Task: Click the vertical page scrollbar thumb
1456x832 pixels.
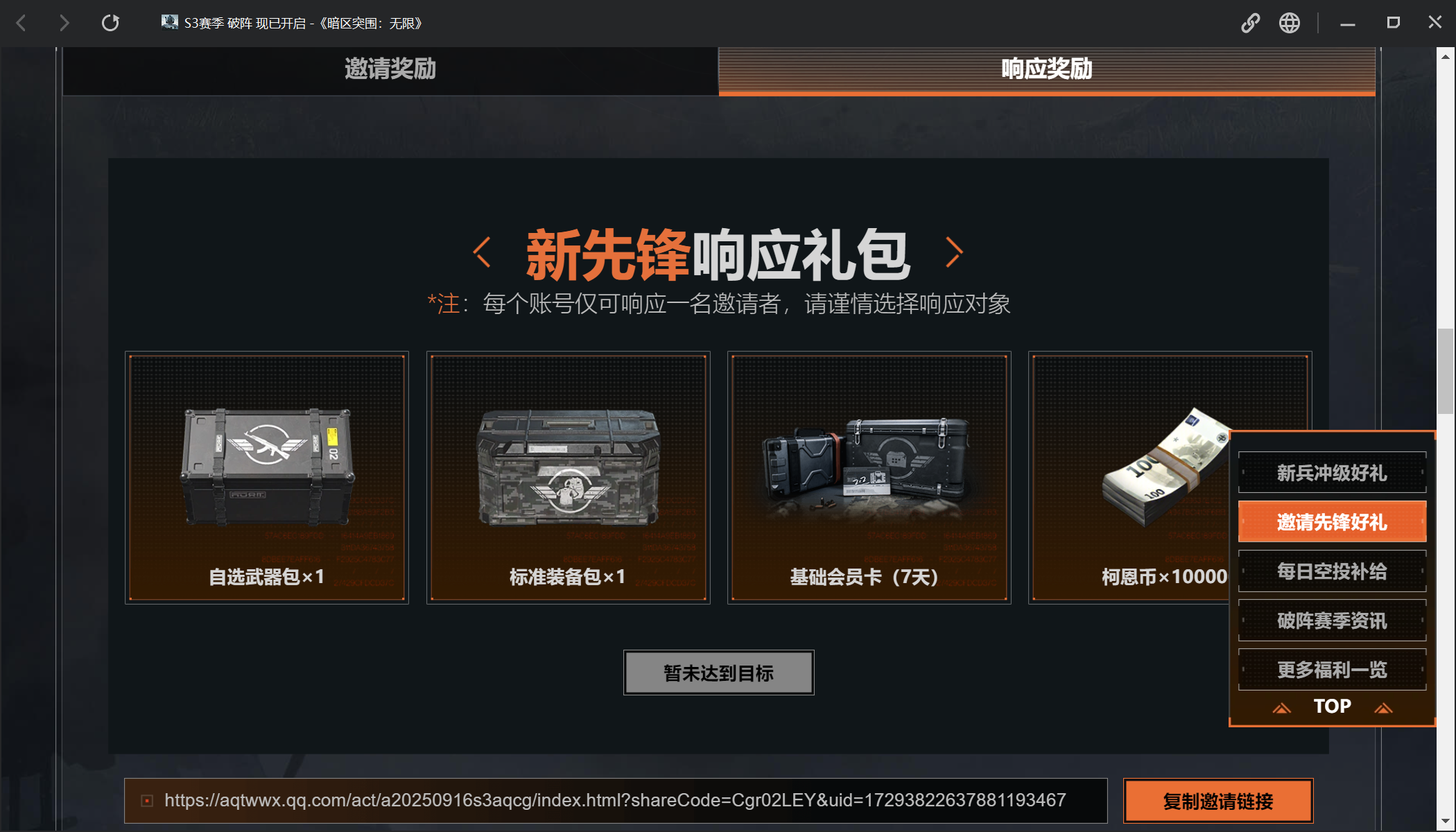Action: (1446, 371)
